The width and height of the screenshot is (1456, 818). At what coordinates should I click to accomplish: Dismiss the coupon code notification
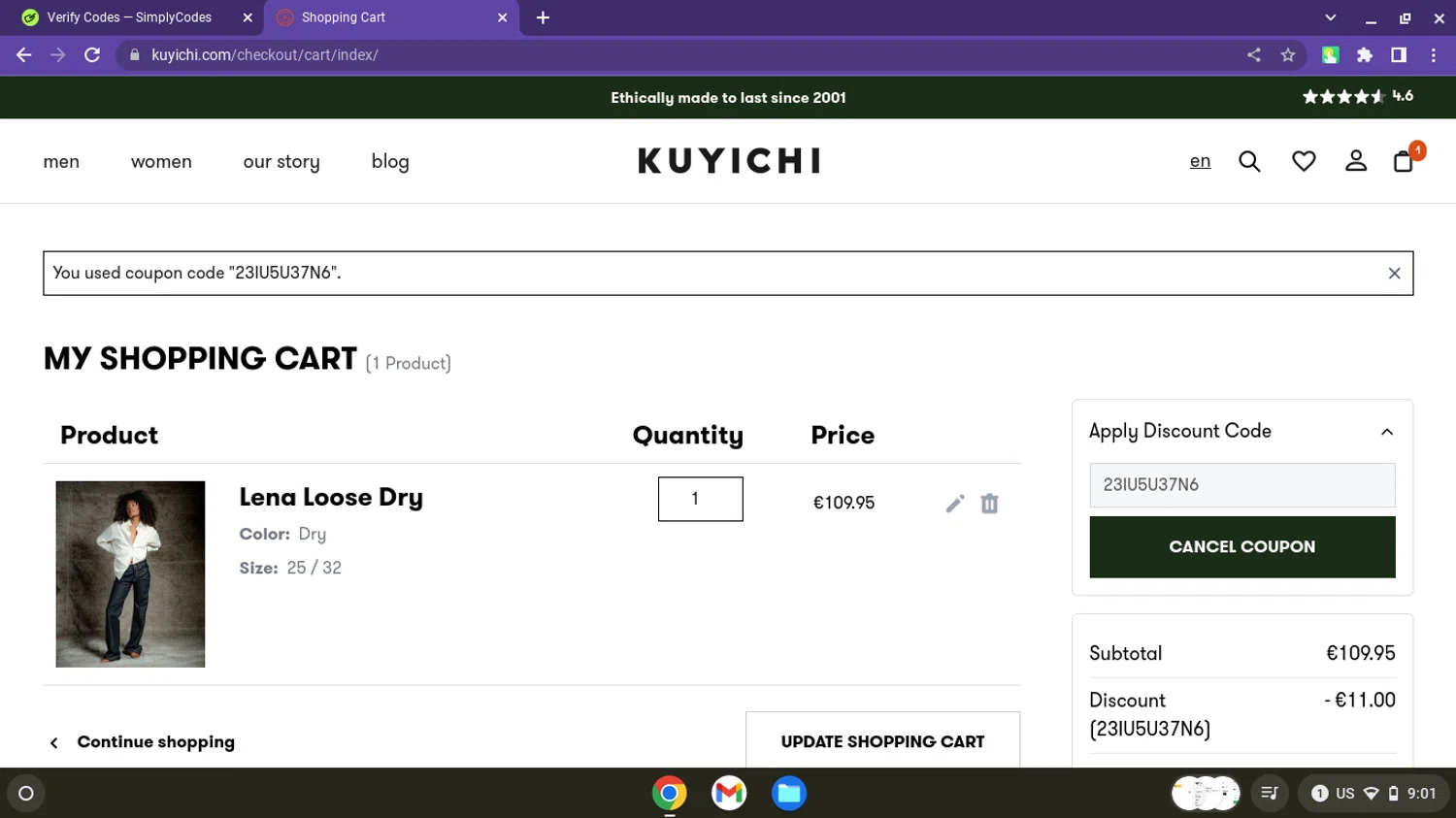click(x=1394, y=274)
